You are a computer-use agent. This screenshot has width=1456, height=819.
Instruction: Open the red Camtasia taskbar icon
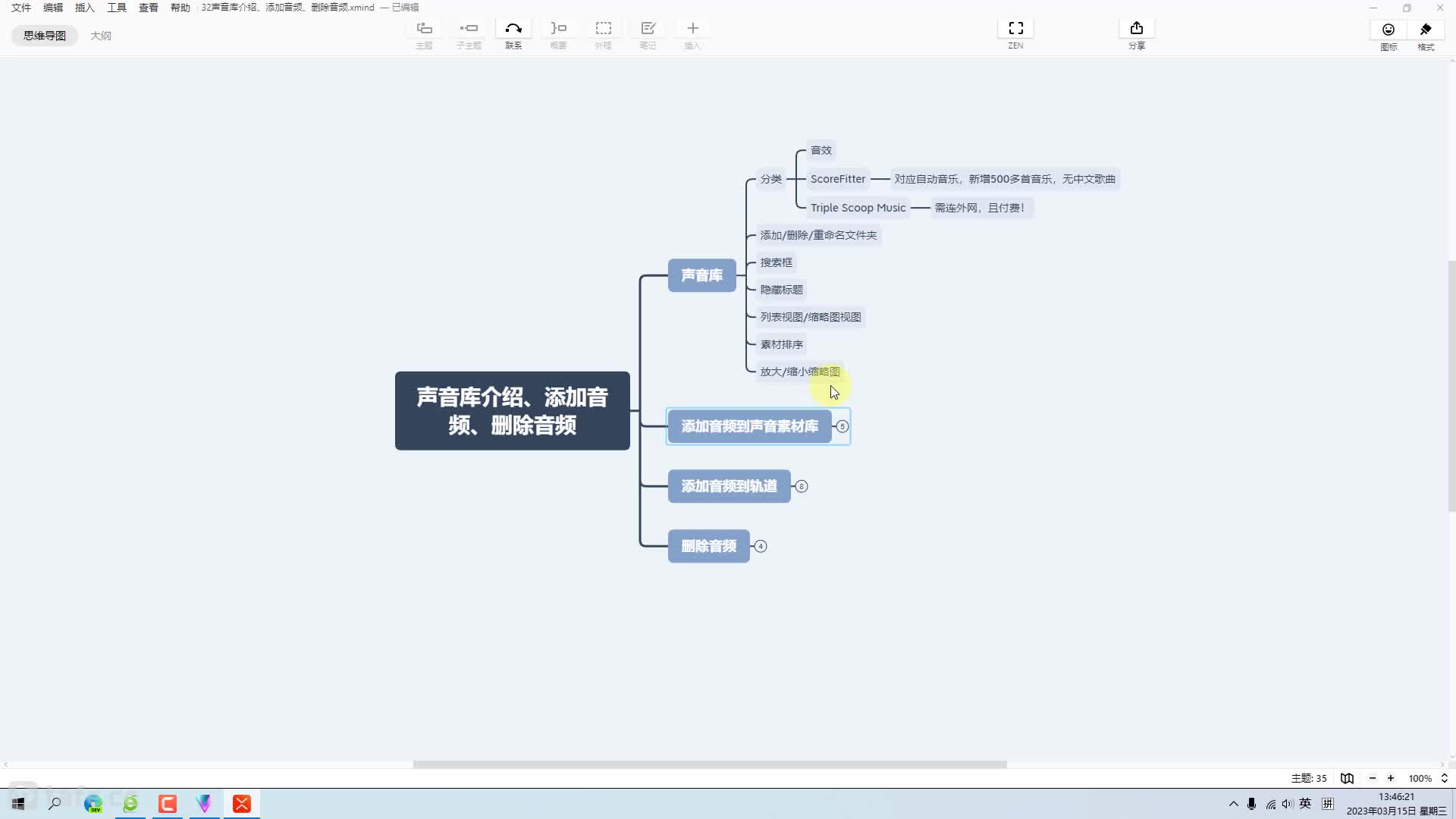168,804
